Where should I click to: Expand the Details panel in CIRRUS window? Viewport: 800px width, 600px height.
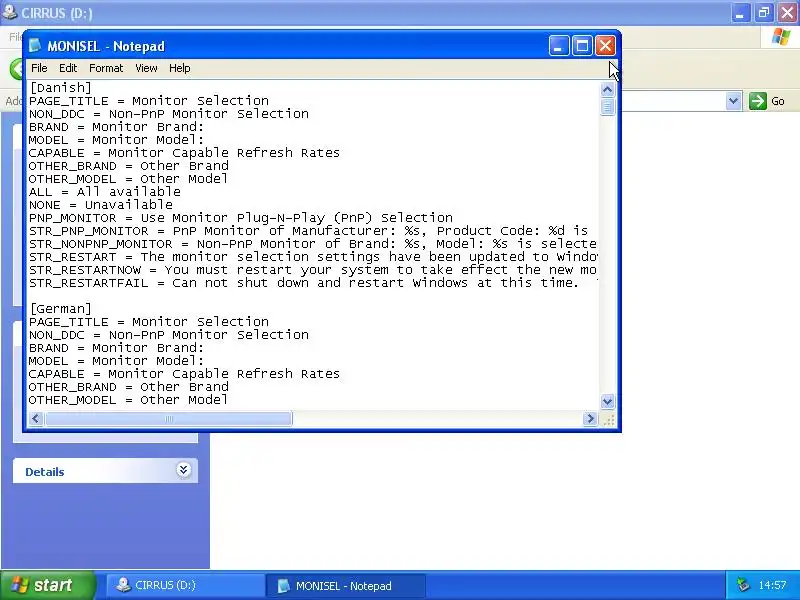(x=183, y=470)
